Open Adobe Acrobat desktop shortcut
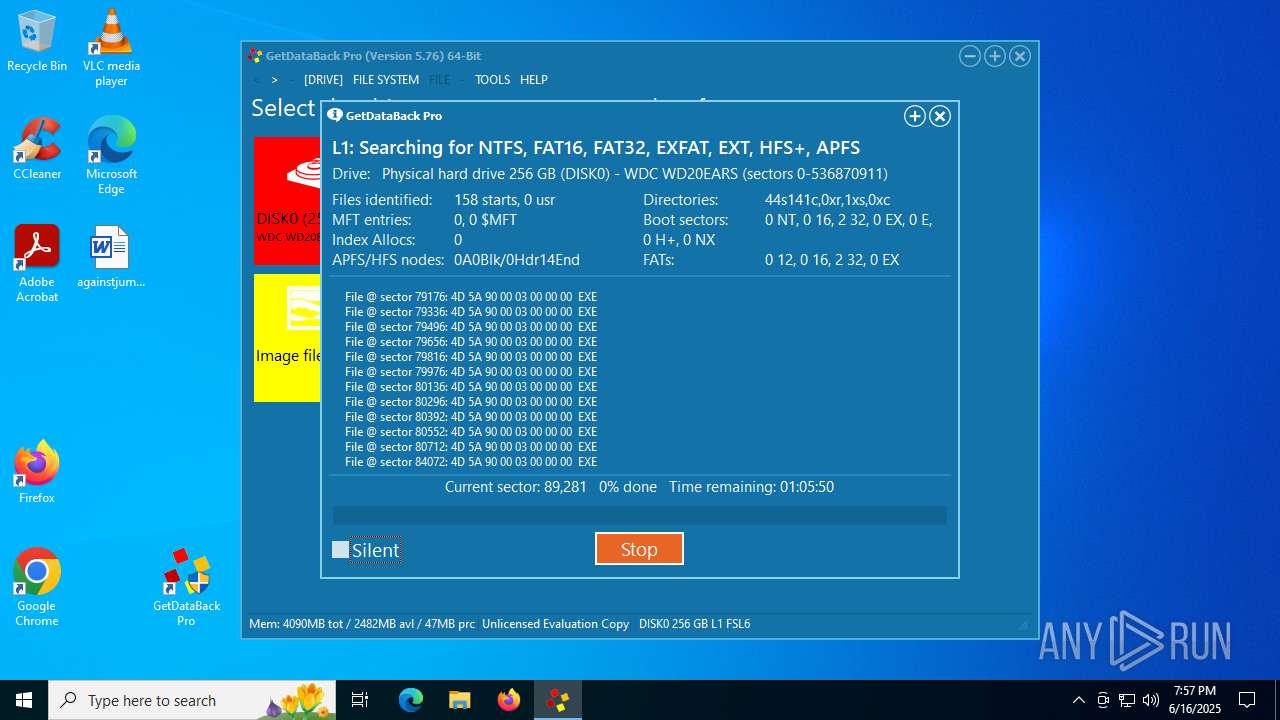Image resolution: width=1280 pixels, height=720 pixels. pos(37,264)
